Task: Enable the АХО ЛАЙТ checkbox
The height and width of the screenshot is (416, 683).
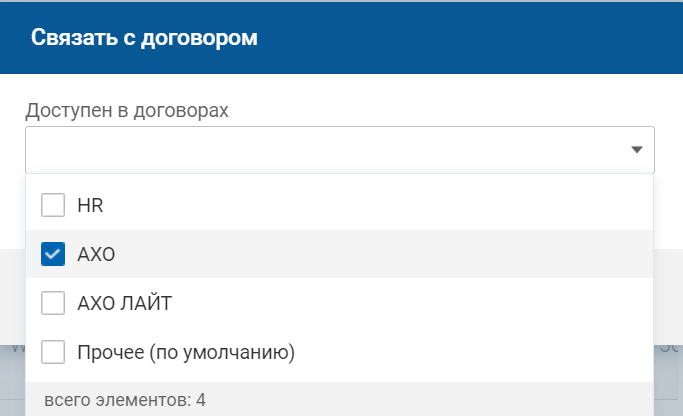Action: pyautogui.click(x=53, y=303)
